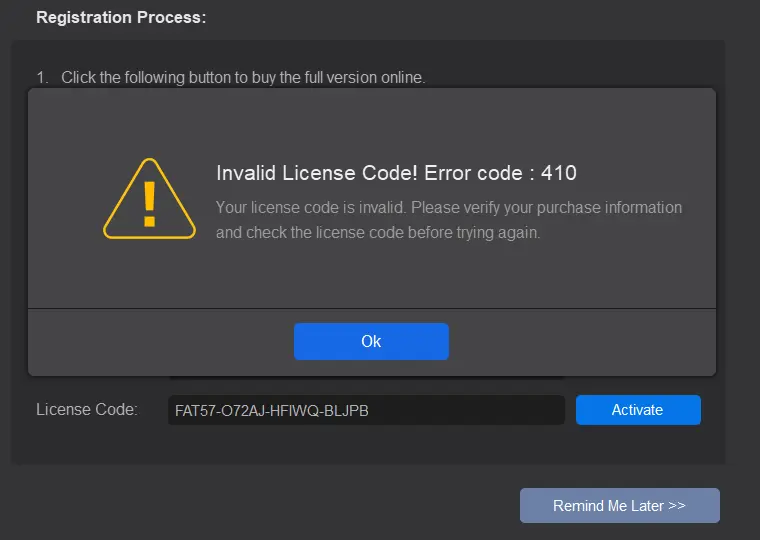Dismiss the error with the Ok button
This screenshot has width=760, height=540.
371,341
